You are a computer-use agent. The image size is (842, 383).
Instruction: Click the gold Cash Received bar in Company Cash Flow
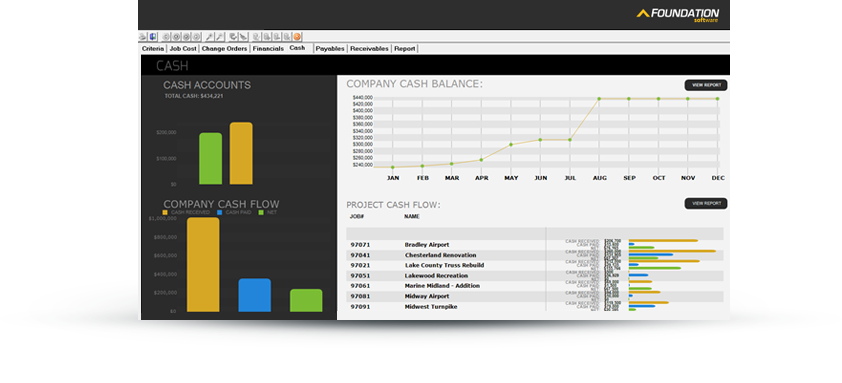coord(203,265)
